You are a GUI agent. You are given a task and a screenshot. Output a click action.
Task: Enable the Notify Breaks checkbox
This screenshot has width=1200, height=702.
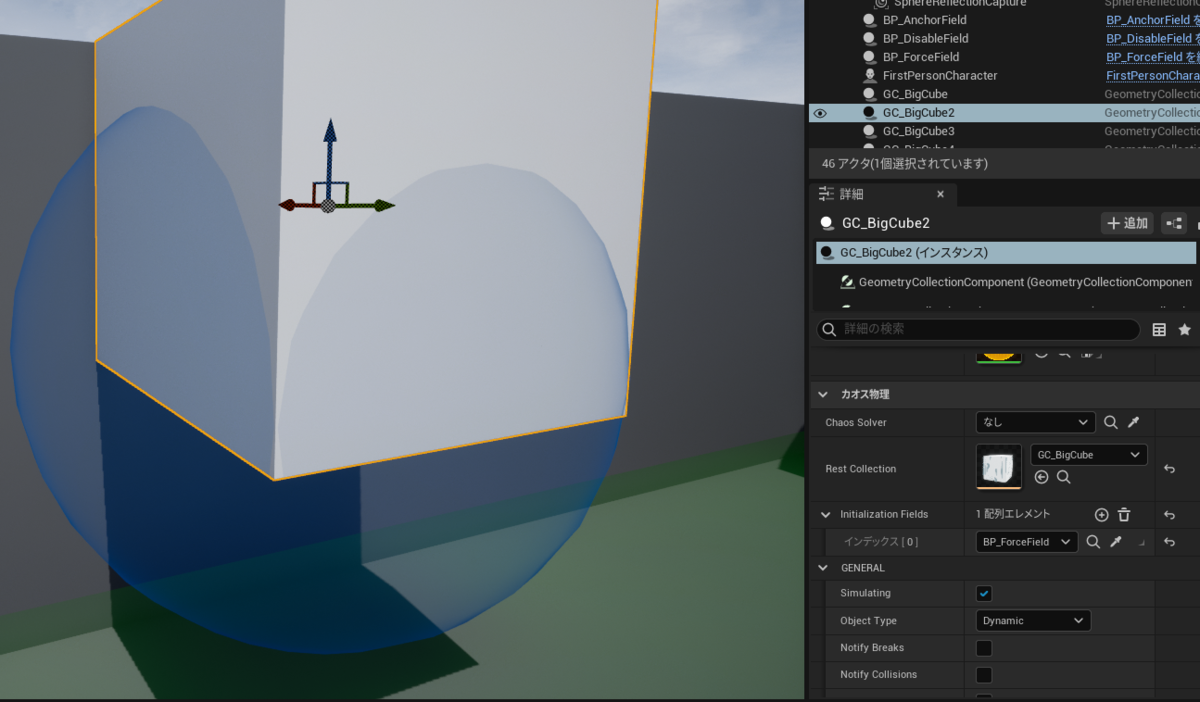point(984,648)
